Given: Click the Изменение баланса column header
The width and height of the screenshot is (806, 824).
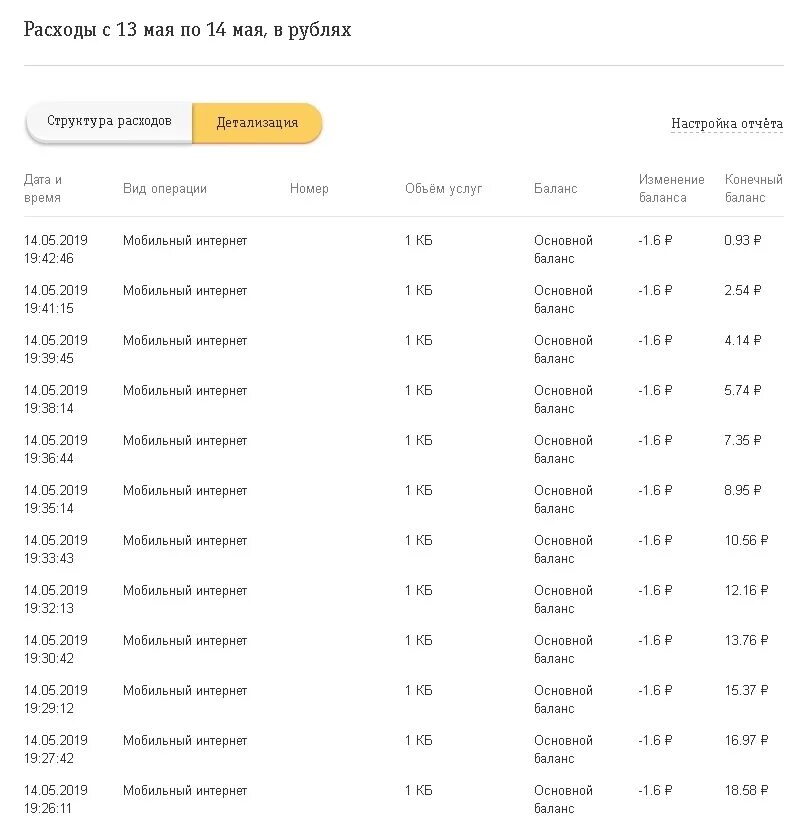Looking at the screenshot, I should (x=672, y=188).
